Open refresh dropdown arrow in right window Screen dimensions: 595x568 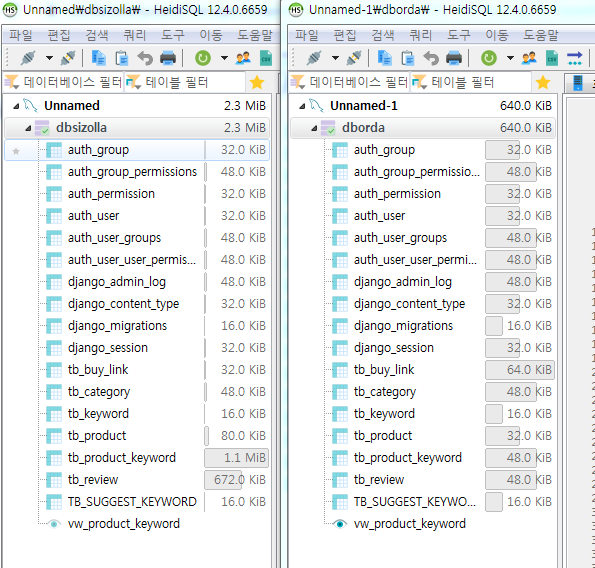coord(510,58)
